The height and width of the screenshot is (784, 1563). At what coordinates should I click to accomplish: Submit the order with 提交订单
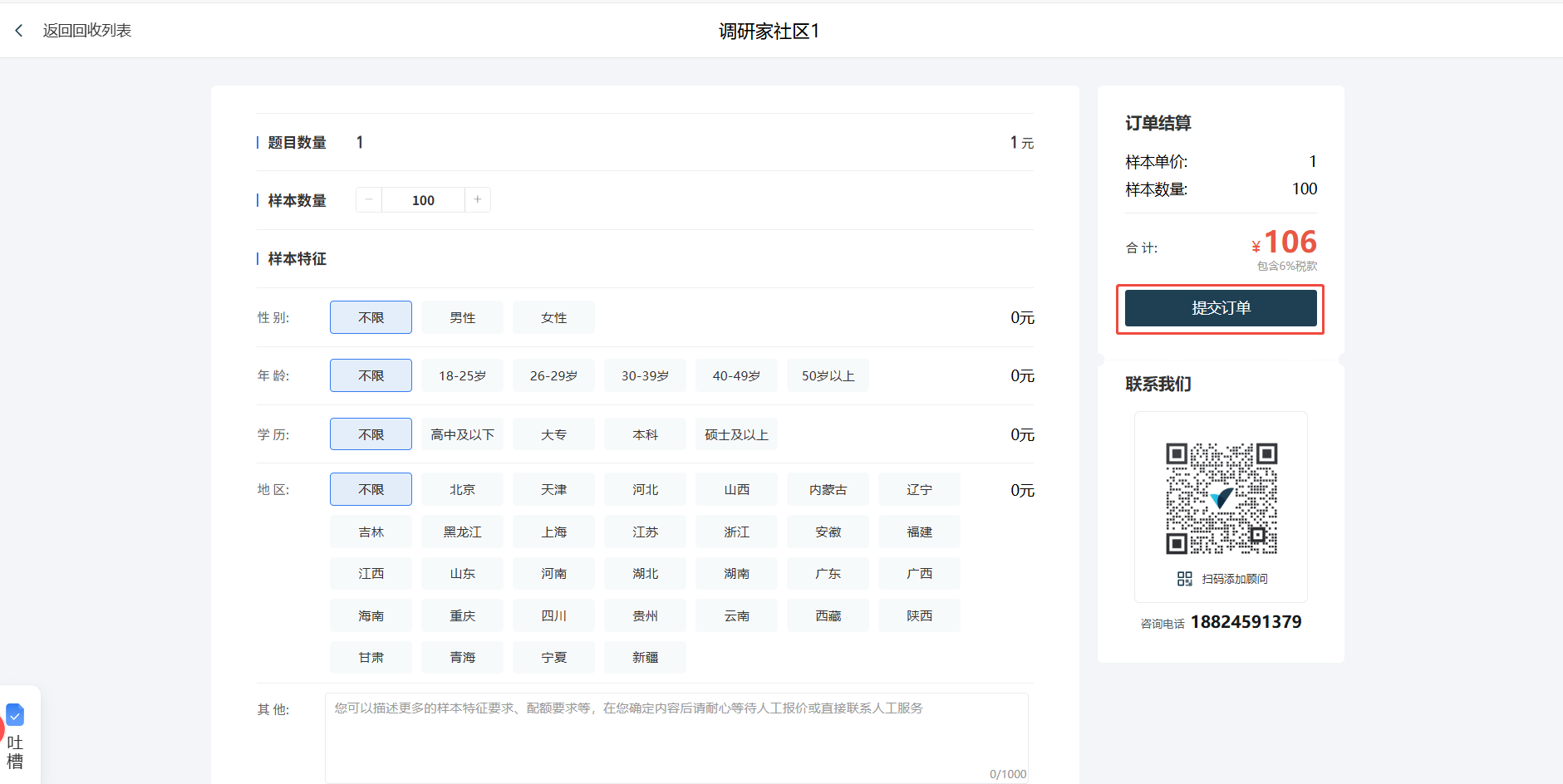pyautogui.click(x=1220, y=308)
